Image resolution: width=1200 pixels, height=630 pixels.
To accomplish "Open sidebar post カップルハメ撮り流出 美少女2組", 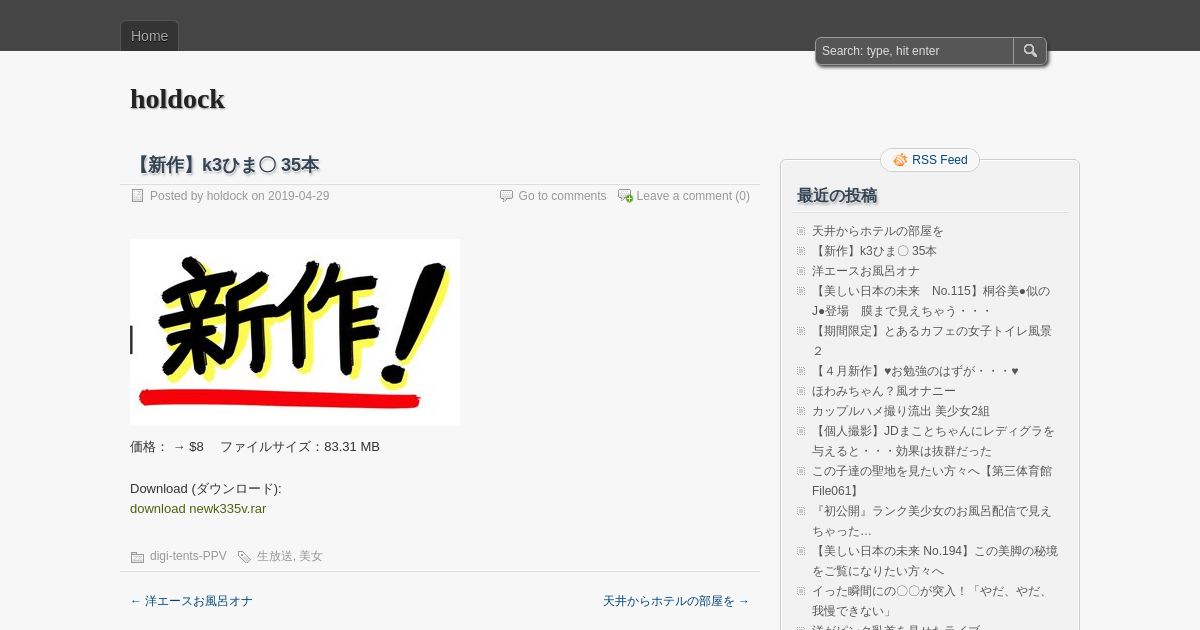I will tap(901, 411).
